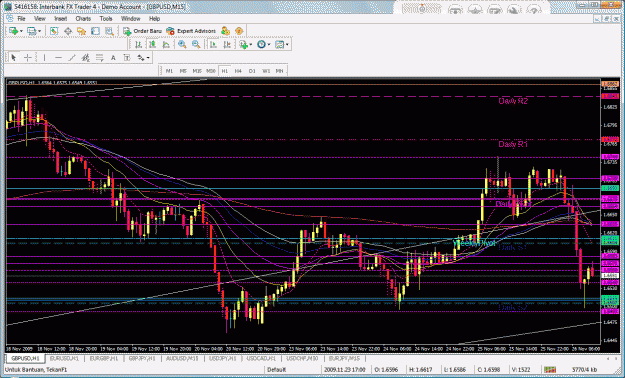Set timeframe to H4

pos(238,71)
